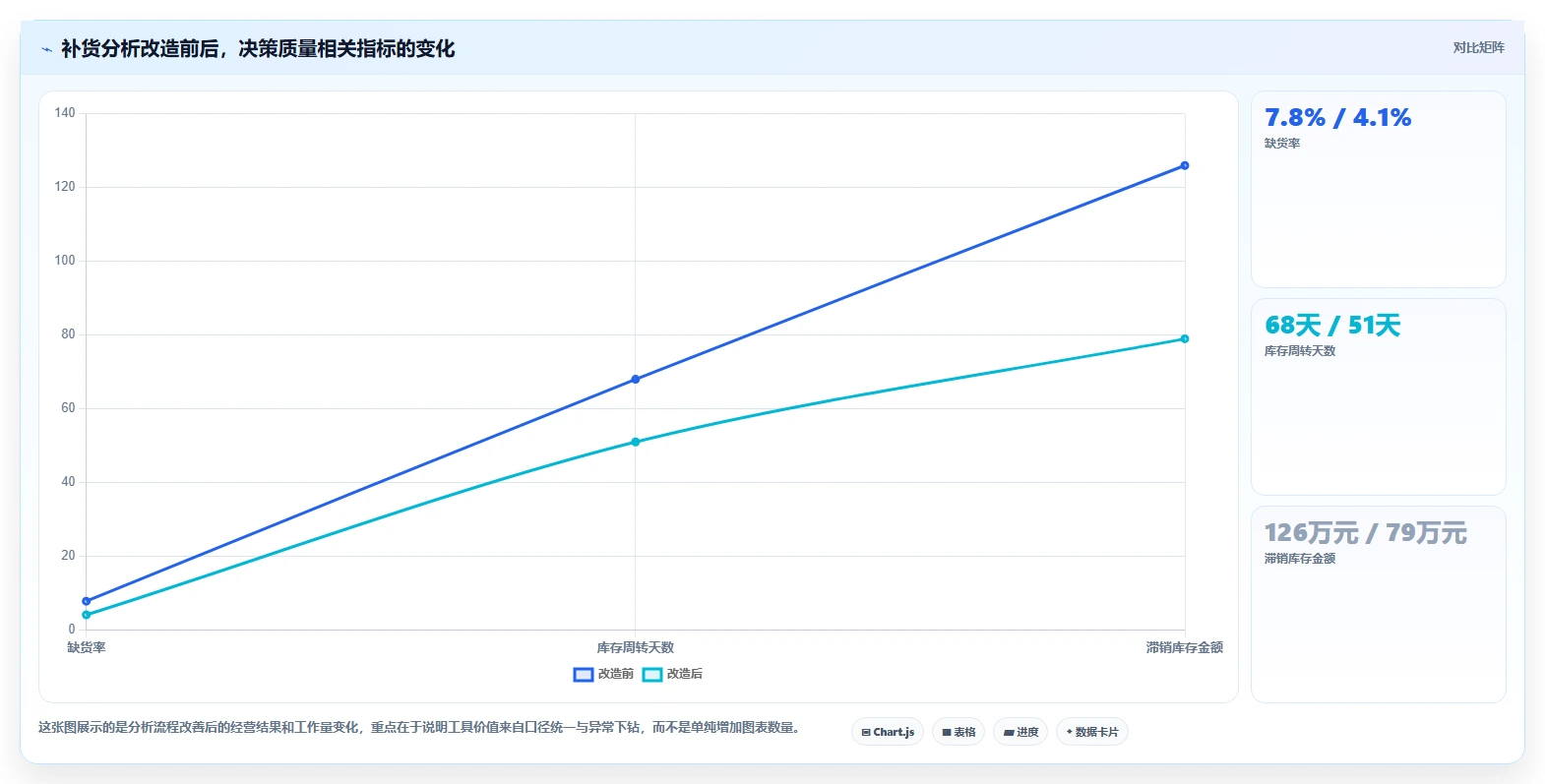The image size is (1545, 784).
Task: Click the 20 y-axis tick label
Action: (x=68, y=556)
